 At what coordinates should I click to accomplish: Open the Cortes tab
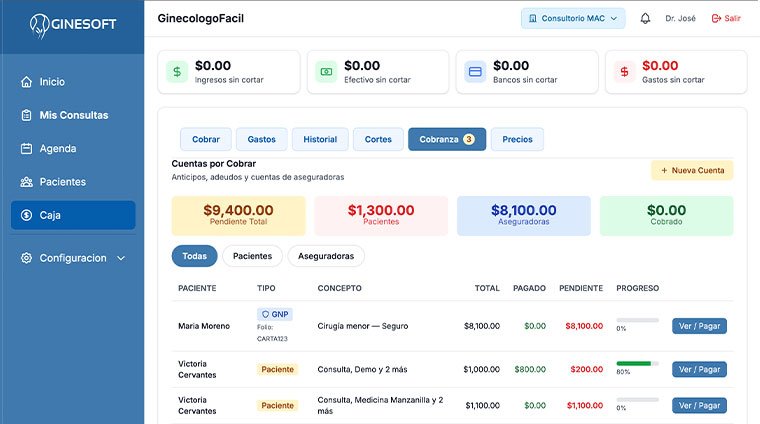pos(378,140)
